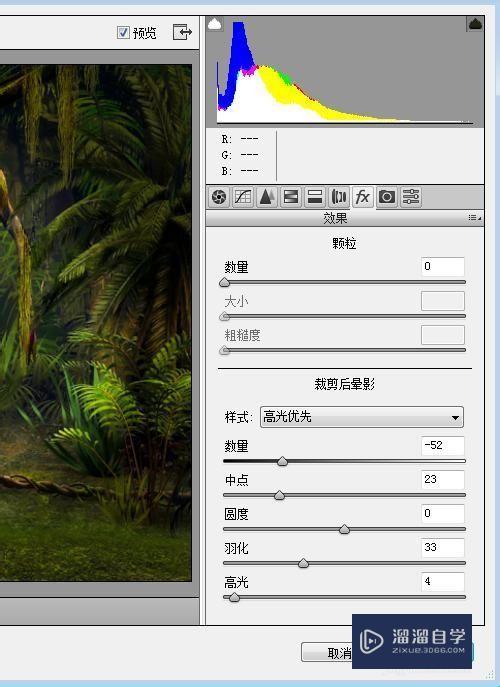Open the Camera Calibration tab
The width and height of the screenshot is (500, 687).
pos(387,197)
